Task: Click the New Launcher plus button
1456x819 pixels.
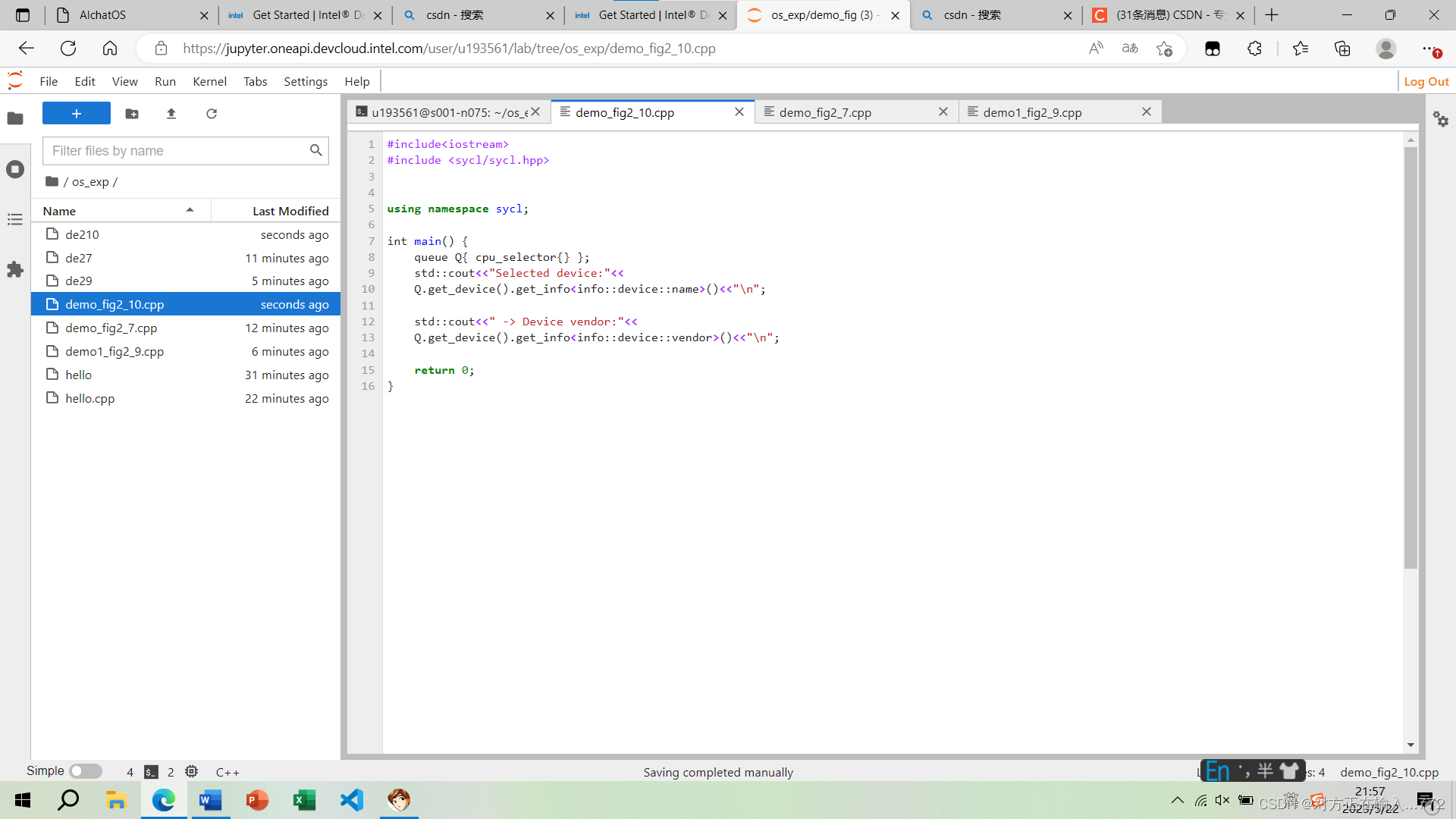Action: 76,114
